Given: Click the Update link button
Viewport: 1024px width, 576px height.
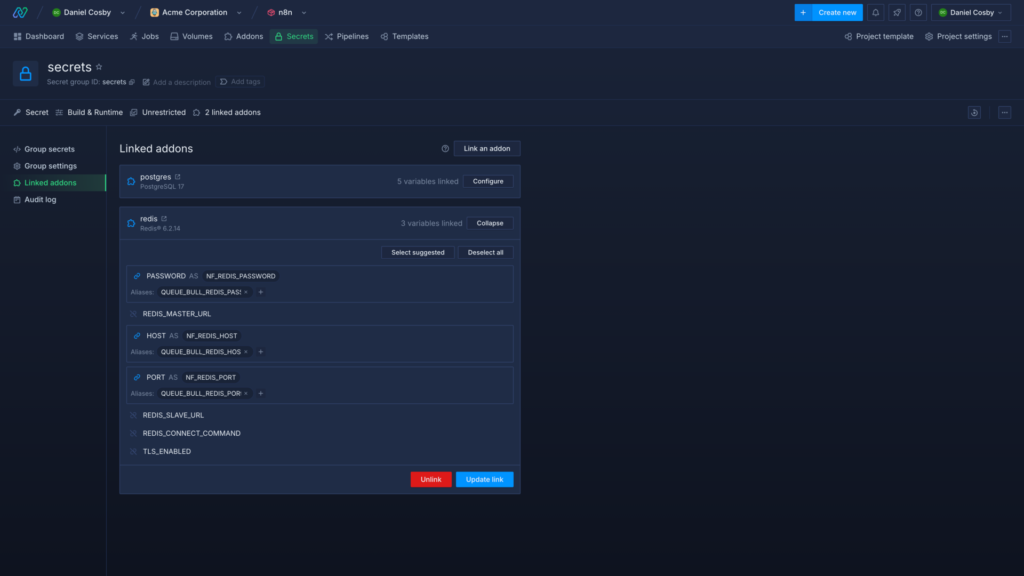Looking at the screenshot, I should 484,479.
